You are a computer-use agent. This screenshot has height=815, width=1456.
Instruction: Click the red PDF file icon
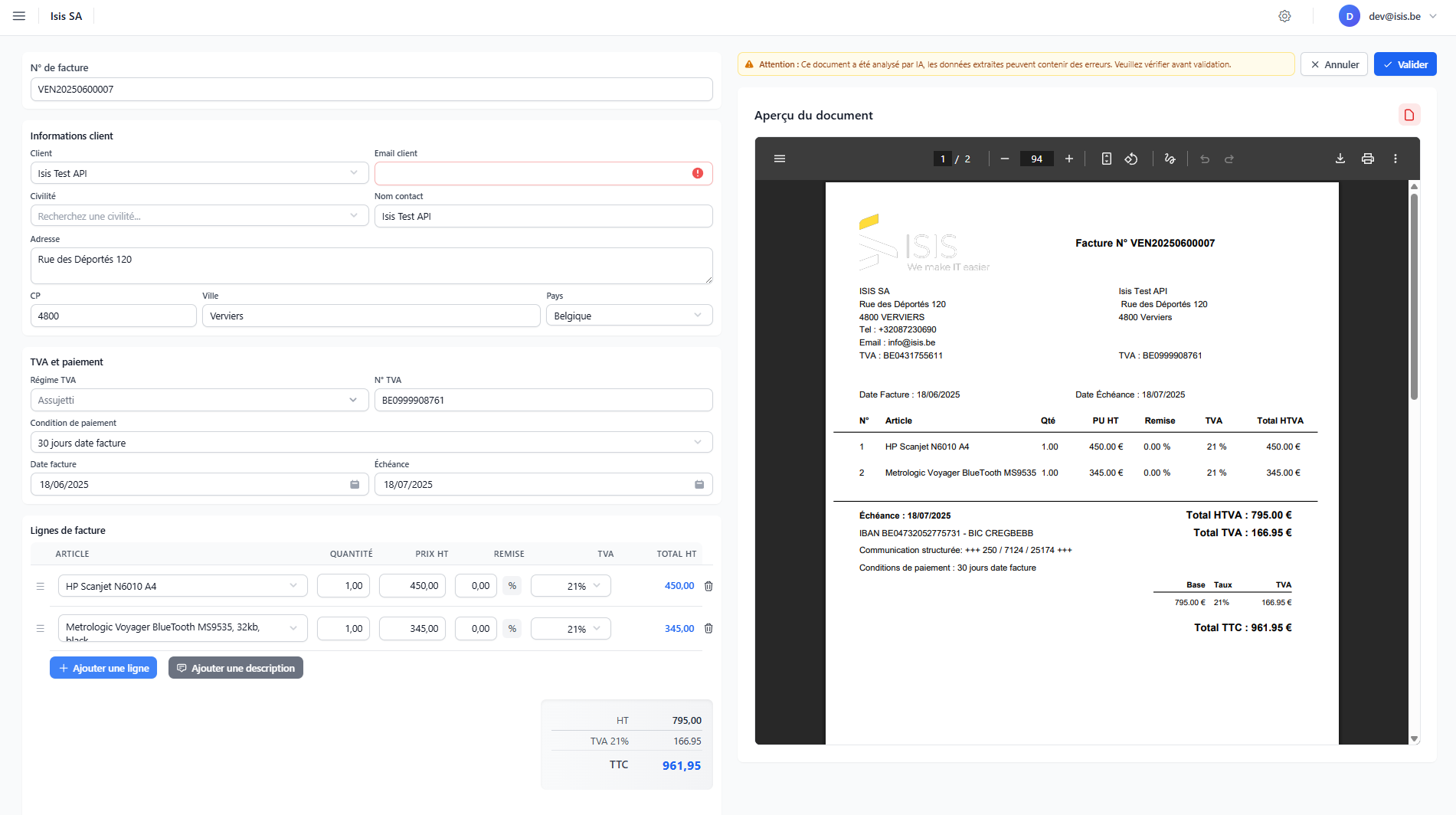coord(1409,115)
